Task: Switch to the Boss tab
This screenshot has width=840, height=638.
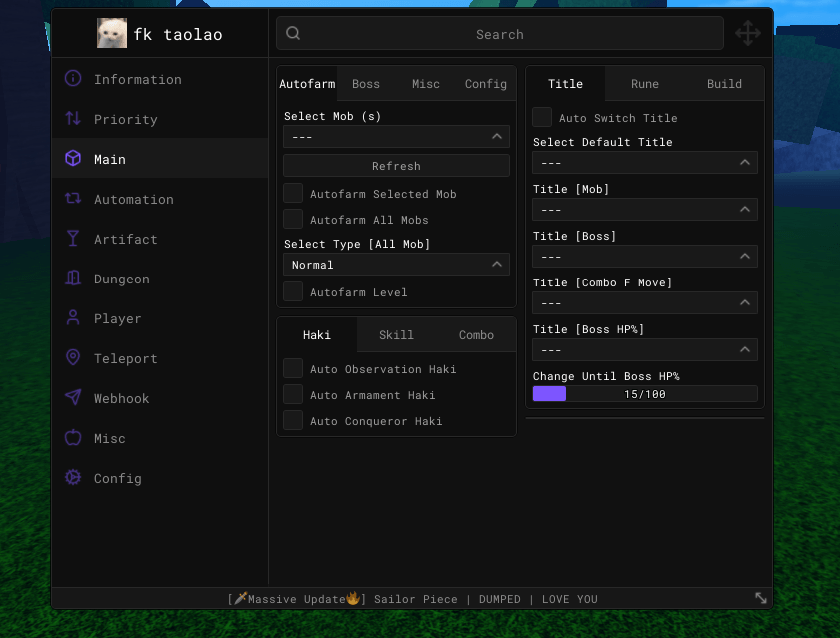Action: pos(366,84)
